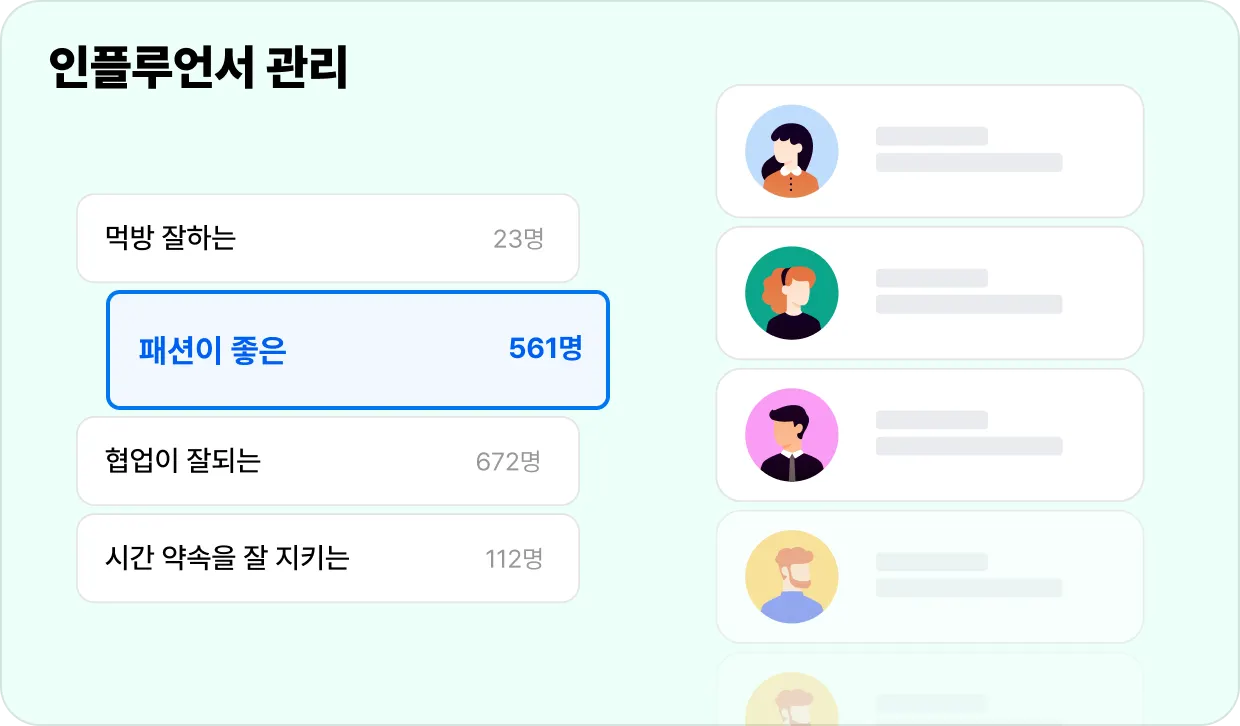This screenshot has width=1240, height=726.
Task: Click the faded avatar in the bottommost card
Action: pyautogui.click(x=792, y=699)
